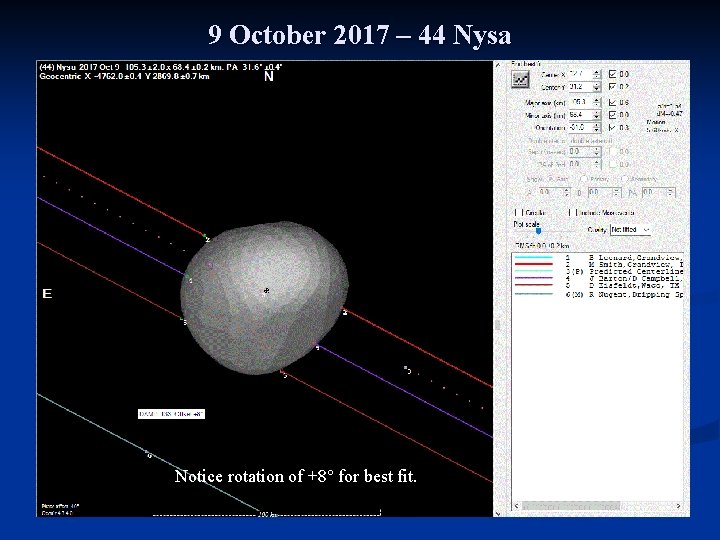The width and height of the screenshot is (720, 540).
Task: Enable the Circular checkbox
Action: click(518, 213)
